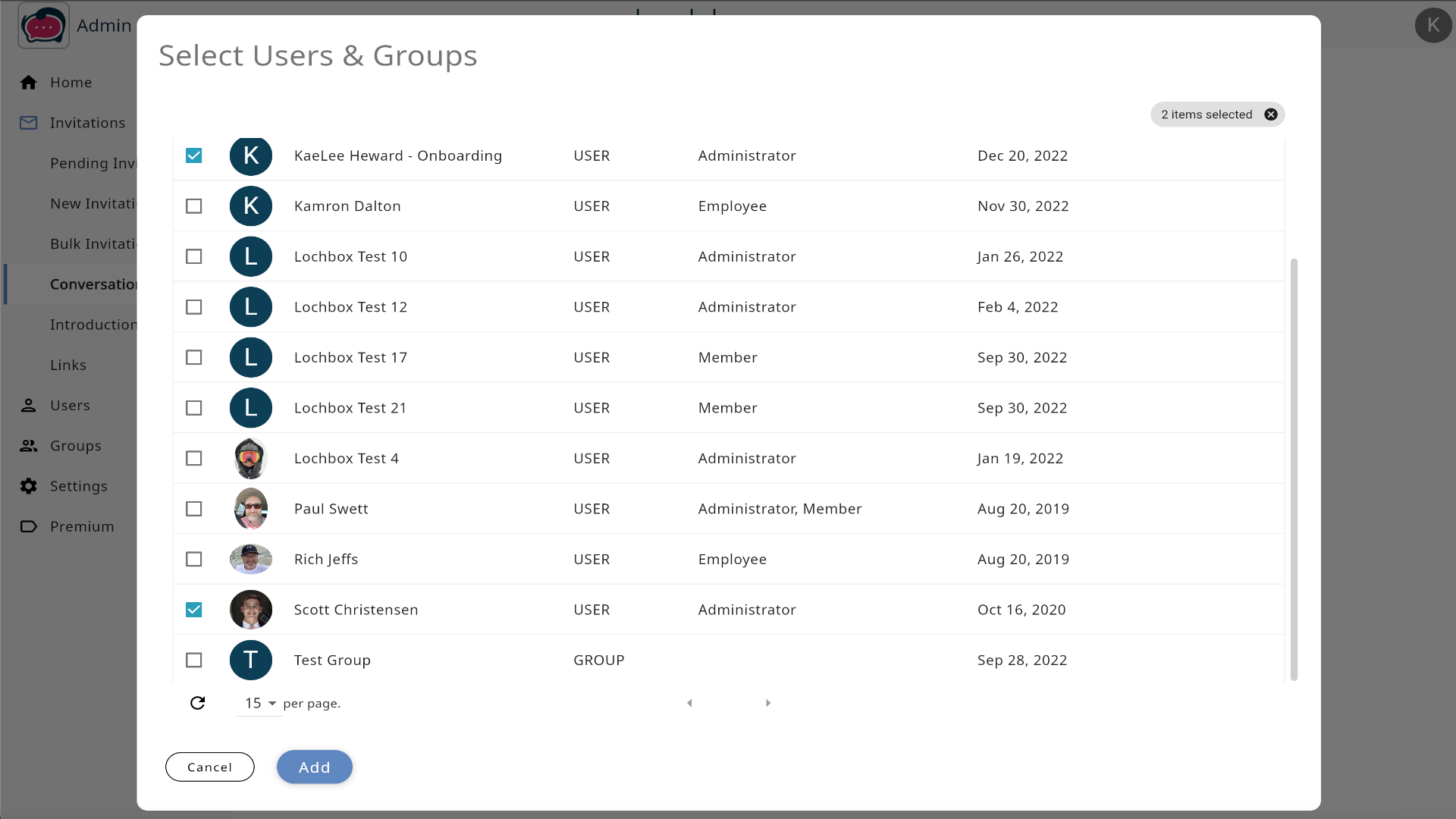Open Pending Invitations sidebar item
This screenshot has width=1456, height=819.
point(93,164)
